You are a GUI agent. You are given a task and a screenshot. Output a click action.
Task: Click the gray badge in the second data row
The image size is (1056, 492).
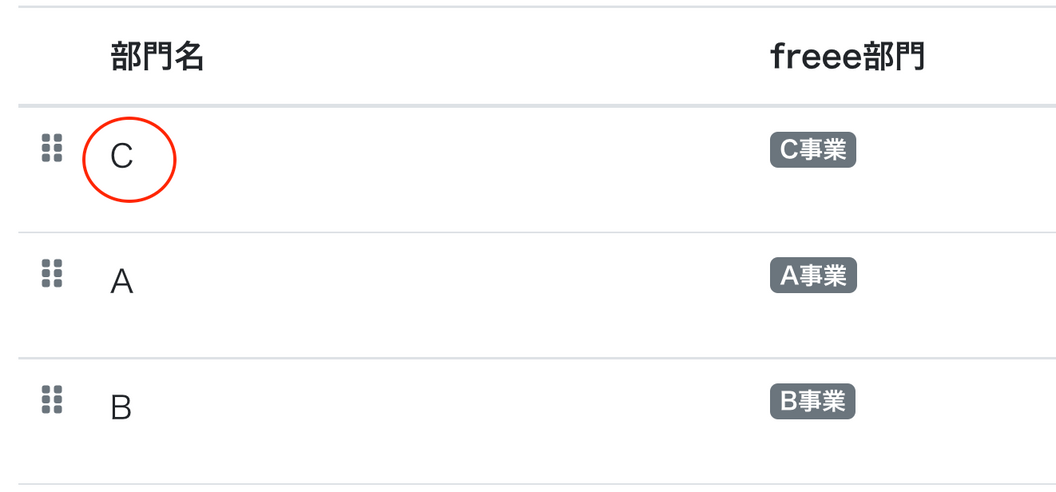point(814,275)
